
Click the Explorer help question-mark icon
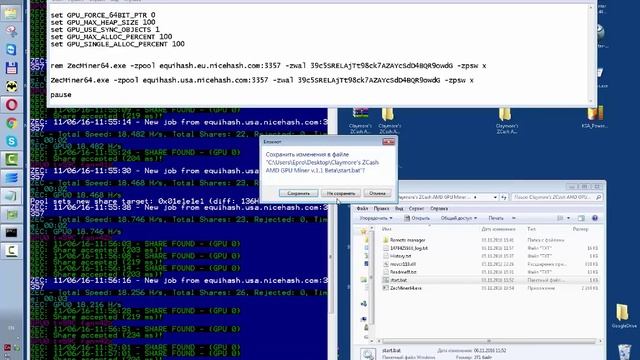[x=595, y=218]
